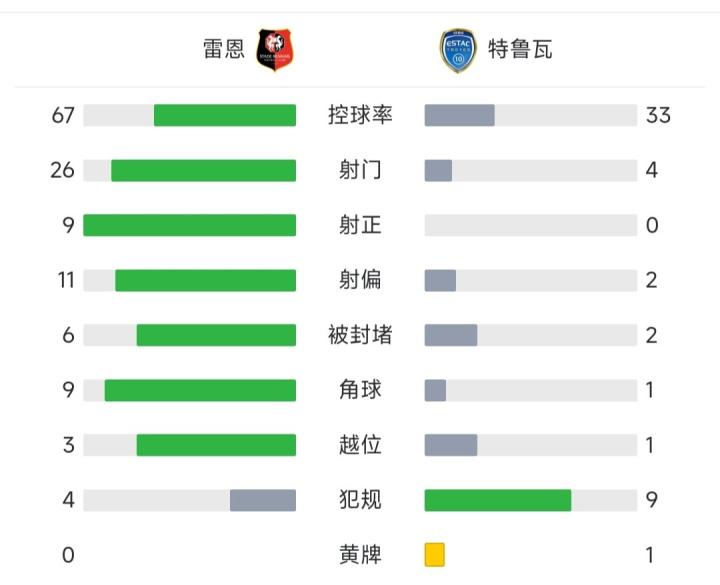720x585 pixels.
Task: Click Rennes' green possession bar
Action: [225, 115]
